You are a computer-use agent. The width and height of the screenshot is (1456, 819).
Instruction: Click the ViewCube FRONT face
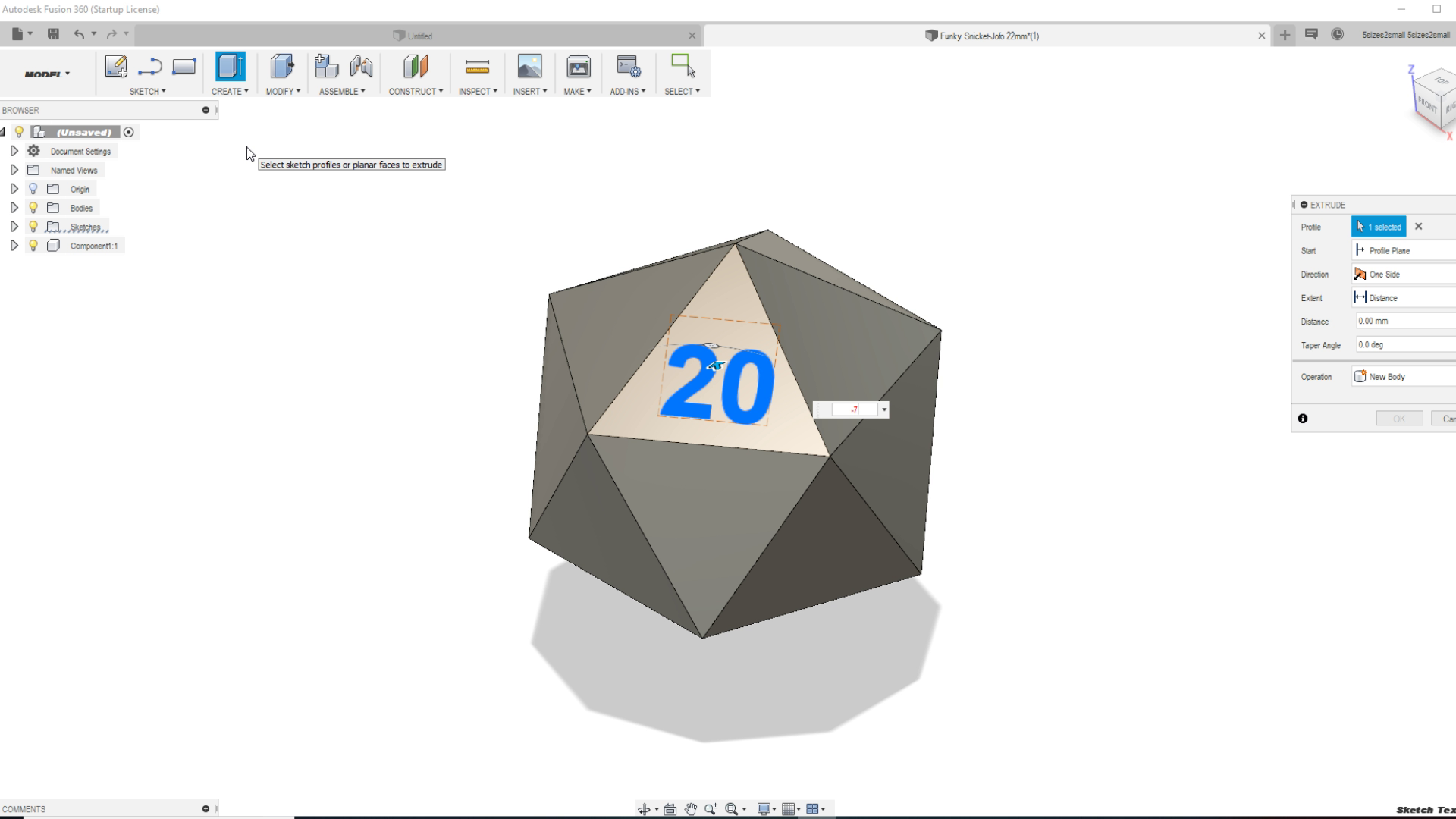(1428, 105)
